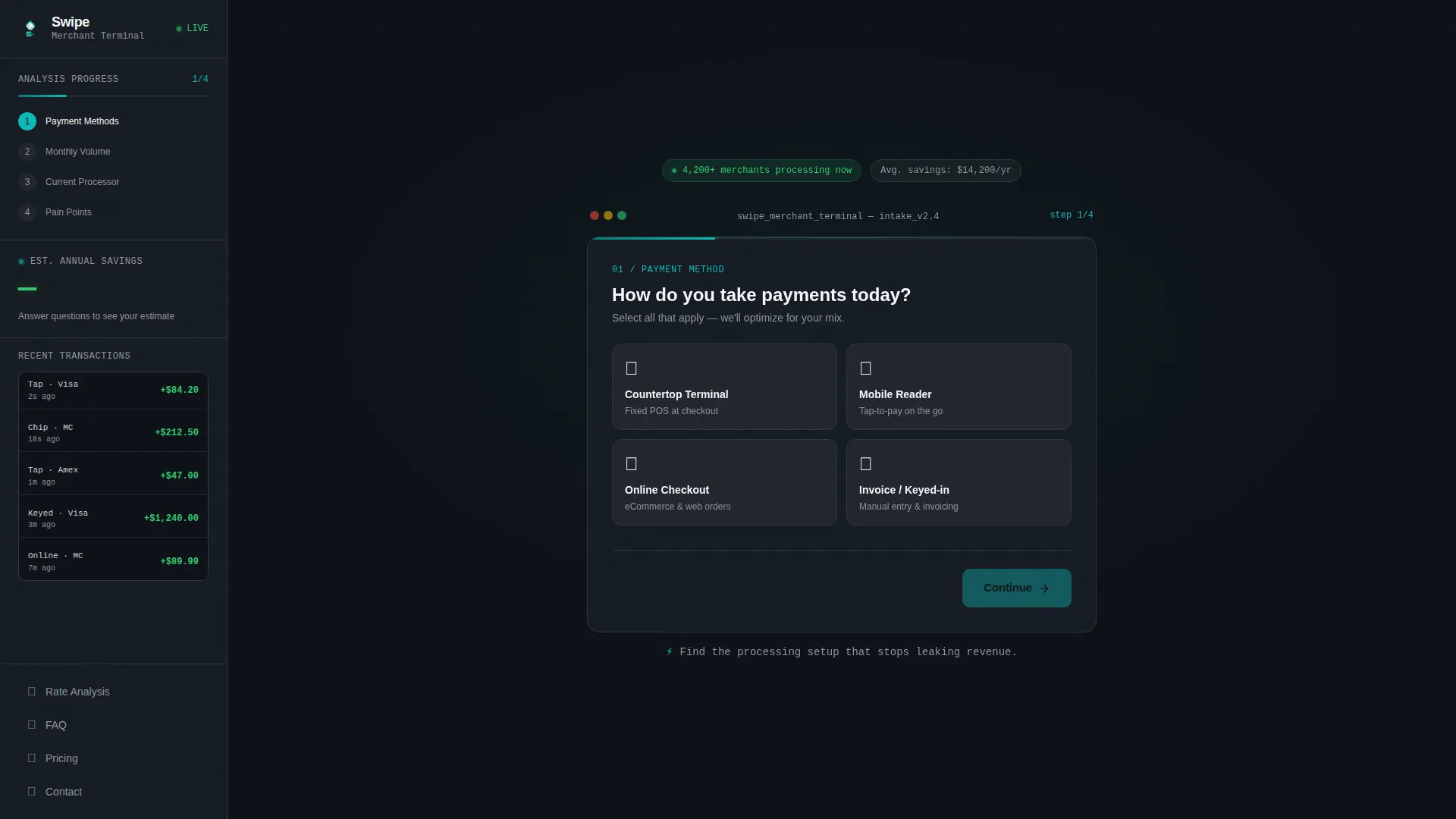Click the Avg. savings badge
Screen dimensions: 1456x819
946,171
